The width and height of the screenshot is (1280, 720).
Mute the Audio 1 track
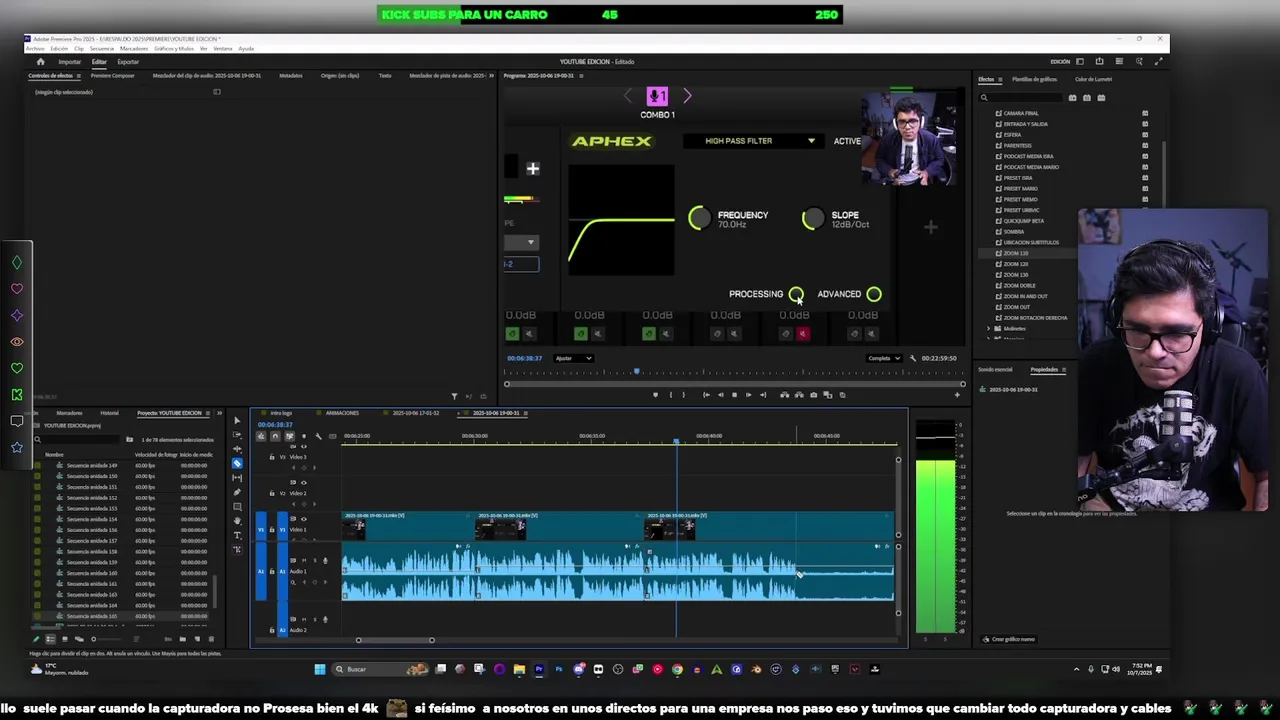pos(304,560)
